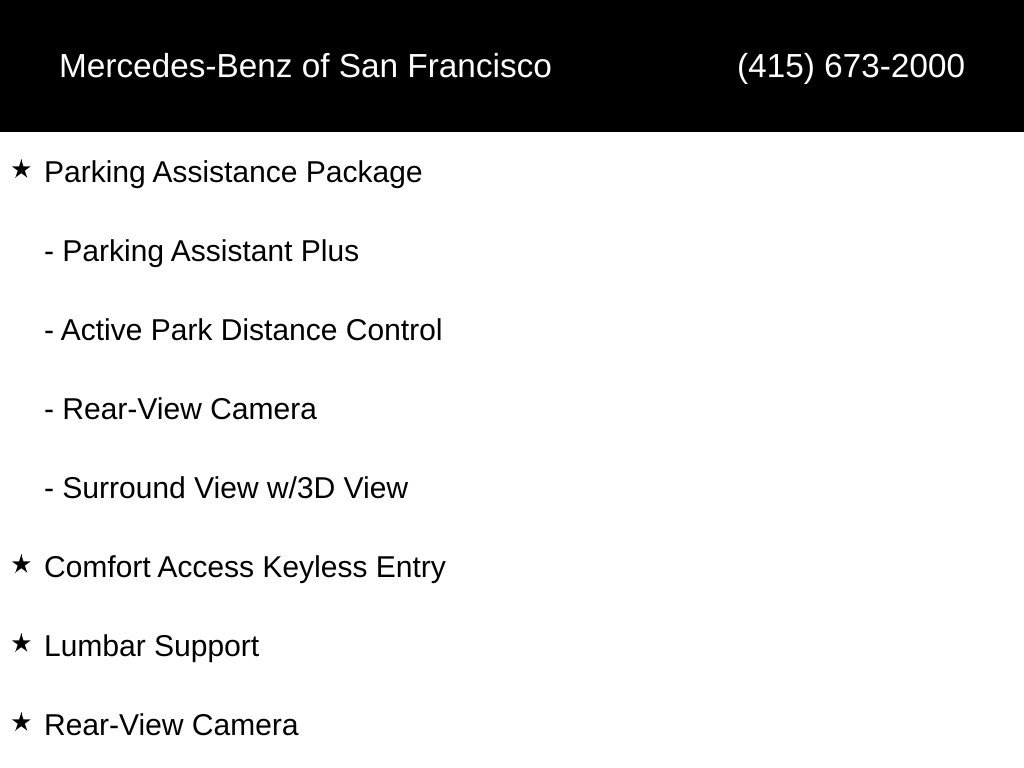Click the dash before Surround View w/3D View

[49, 490]
